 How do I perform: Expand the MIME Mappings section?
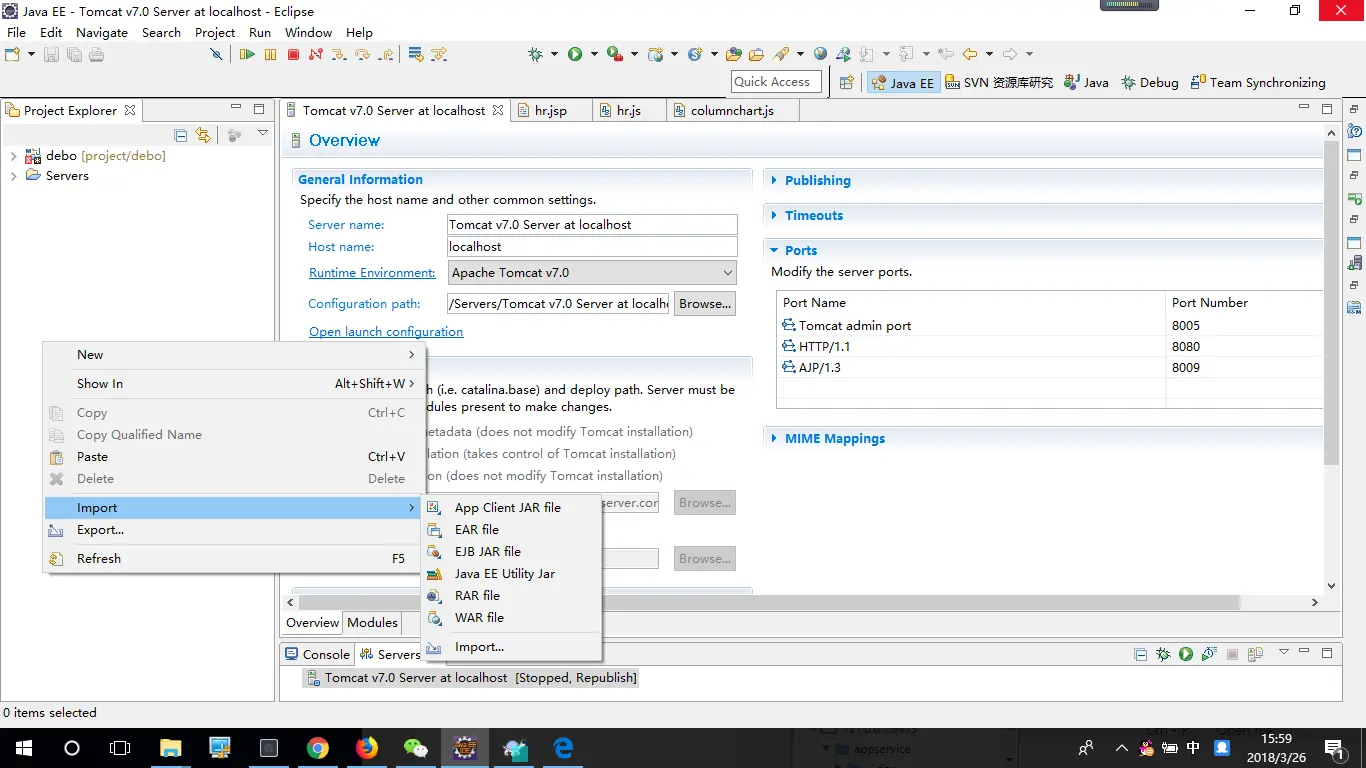point(774,439)
